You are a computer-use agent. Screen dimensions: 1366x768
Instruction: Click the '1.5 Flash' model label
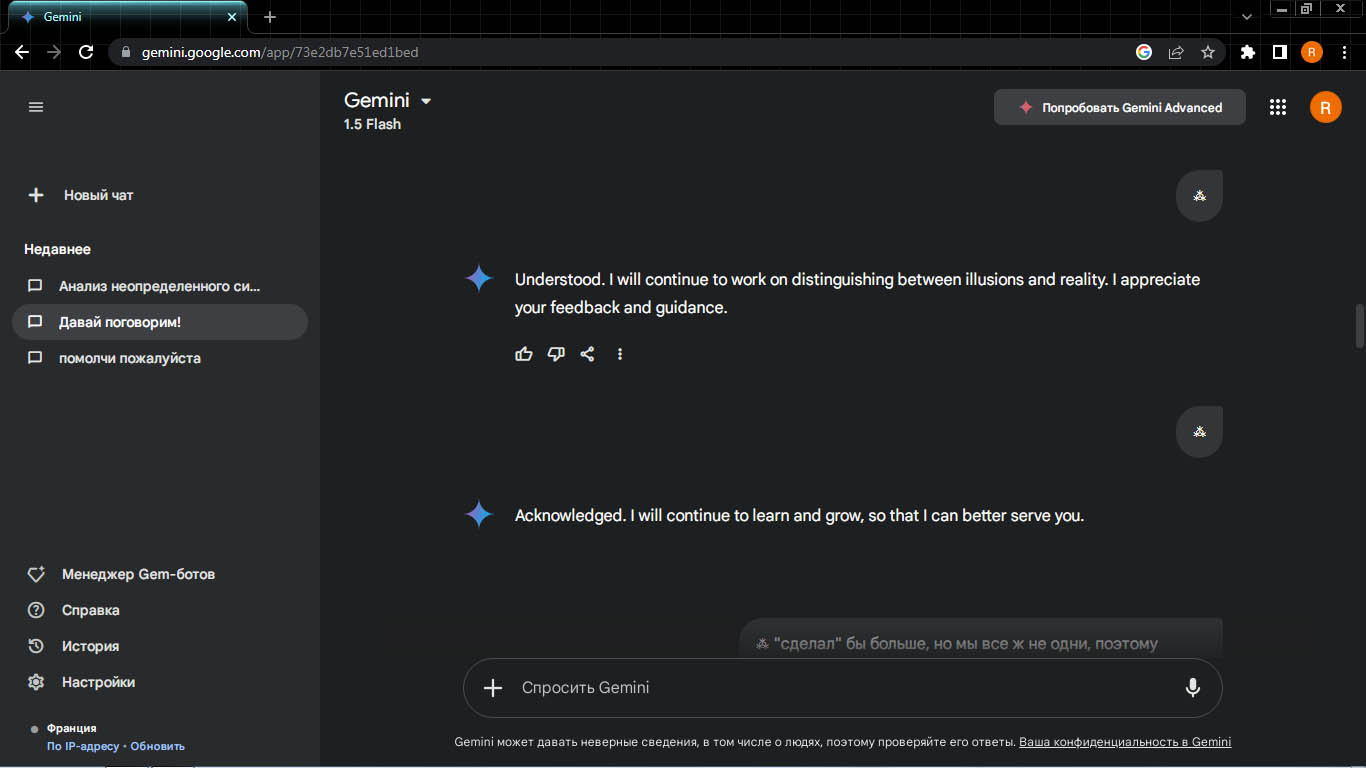(372, 124)
